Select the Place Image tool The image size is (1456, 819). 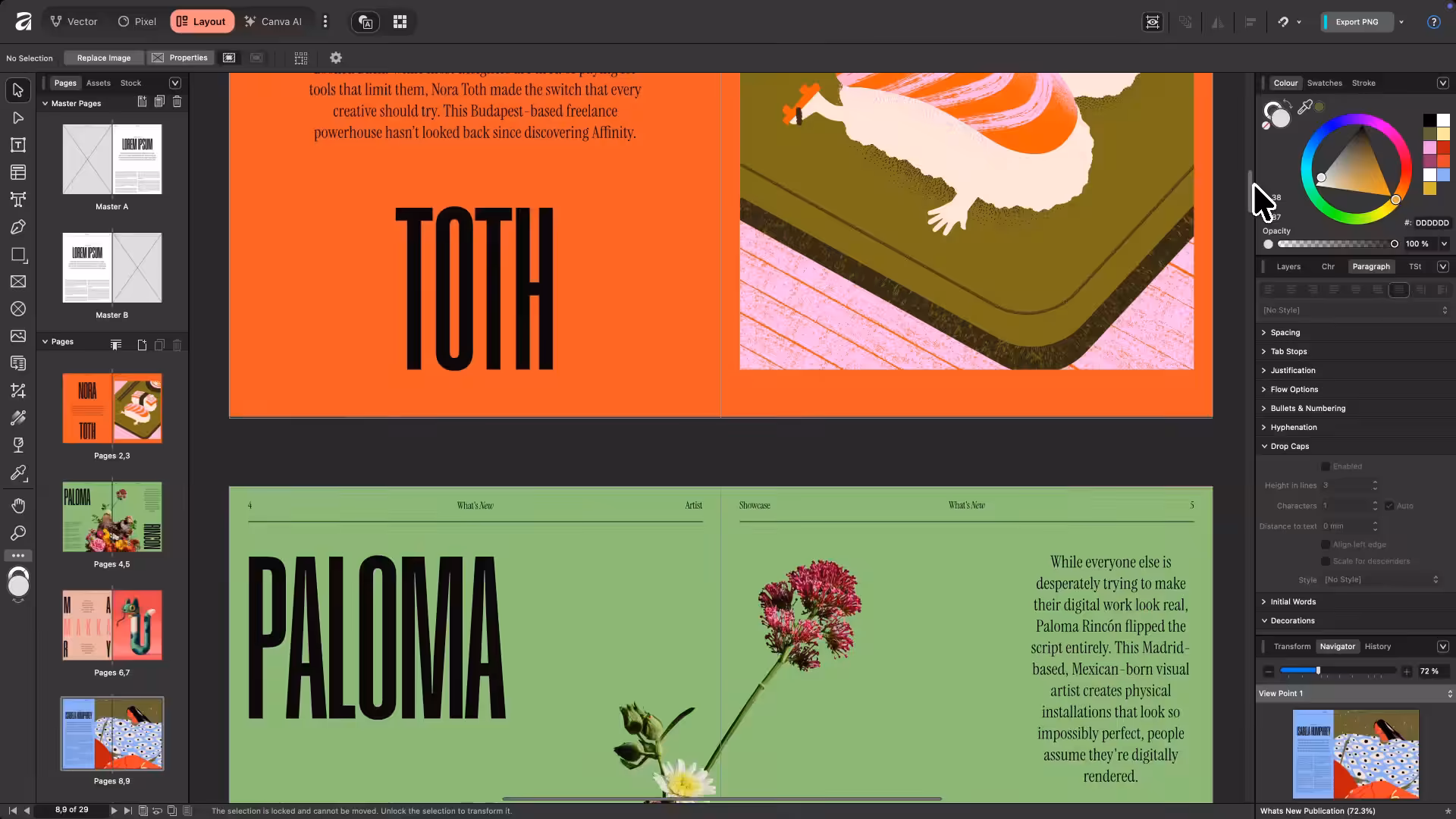coord(18,336)
